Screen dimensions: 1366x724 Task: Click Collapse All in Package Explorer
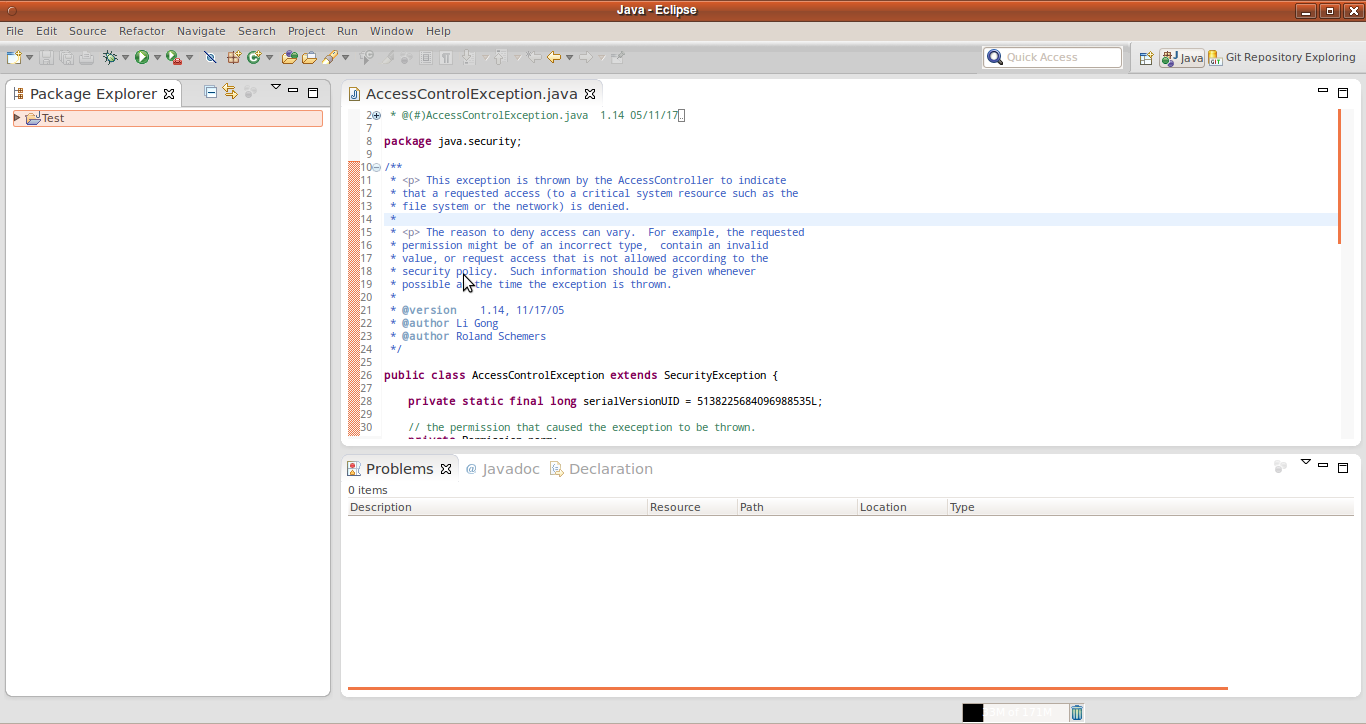[211, 92]
